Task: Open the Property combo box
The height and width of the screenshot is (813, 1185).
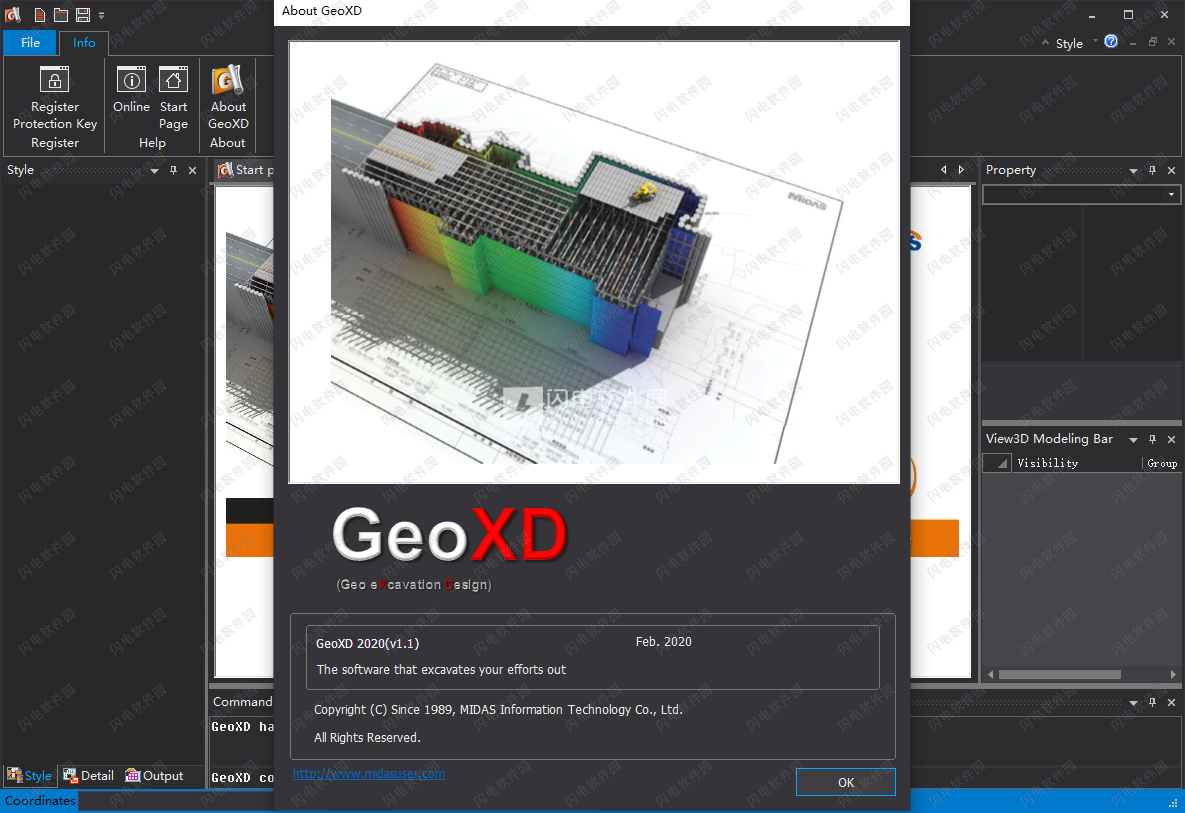Action: (1081, 194)
